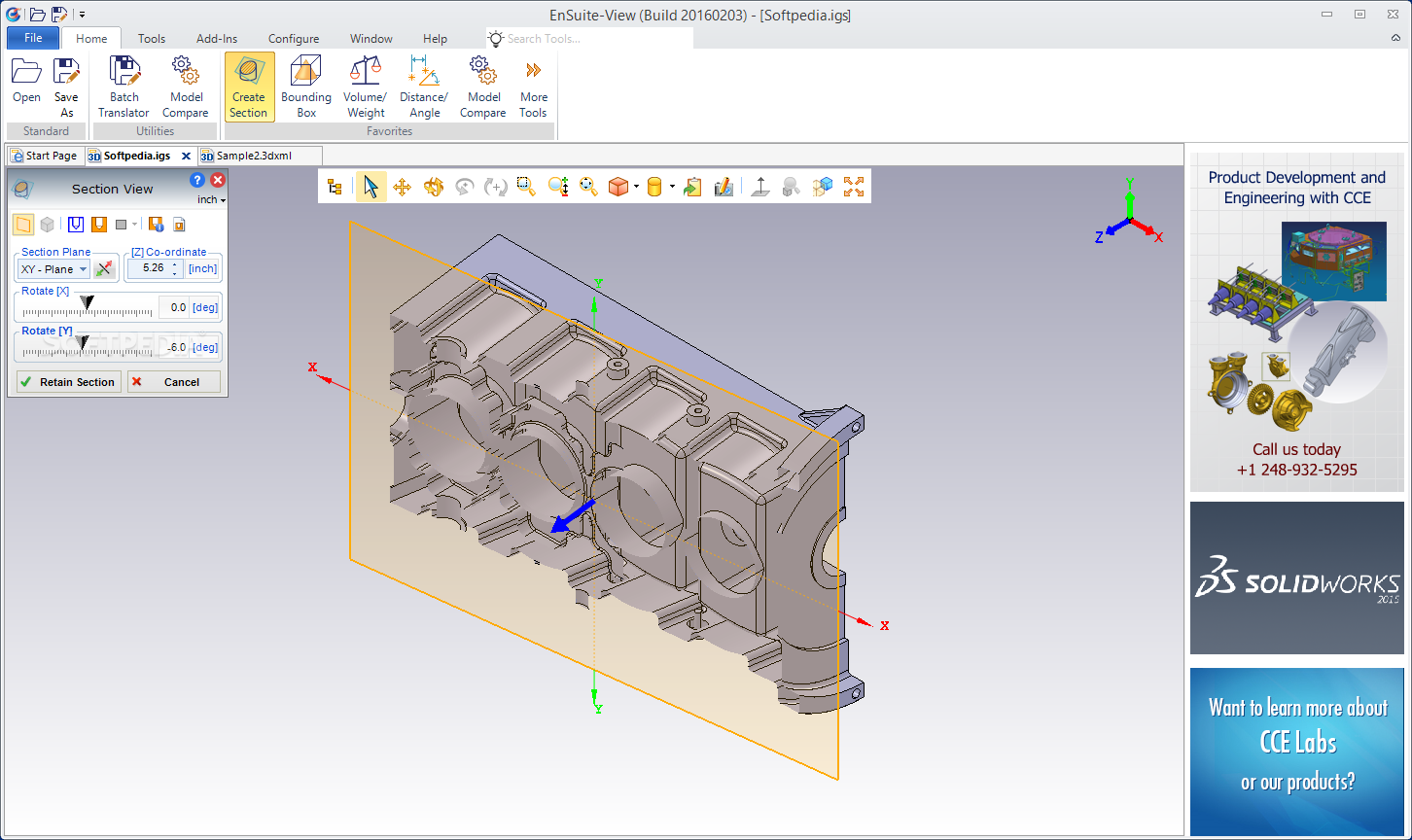Toggle the blue outline section cap option
The width and height of the screenshot is (1412, 840).
[x=76, y=225]
